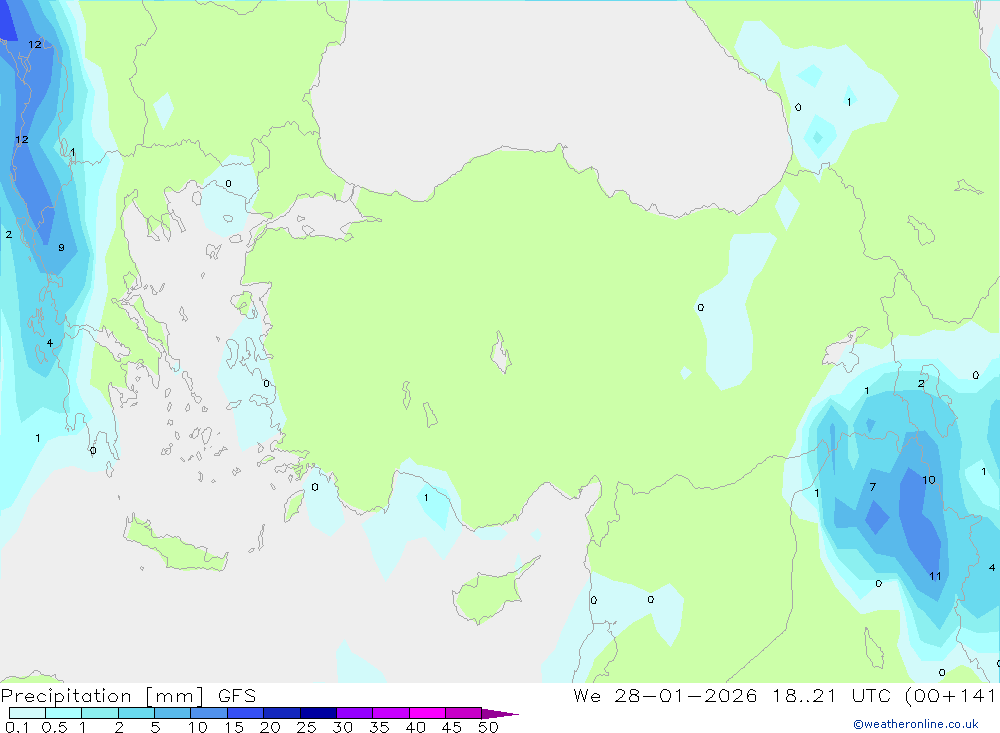This screenshot has height=733, width=1000.
Task: Click the '40' legend scale label
Action: tap(415, 727)
